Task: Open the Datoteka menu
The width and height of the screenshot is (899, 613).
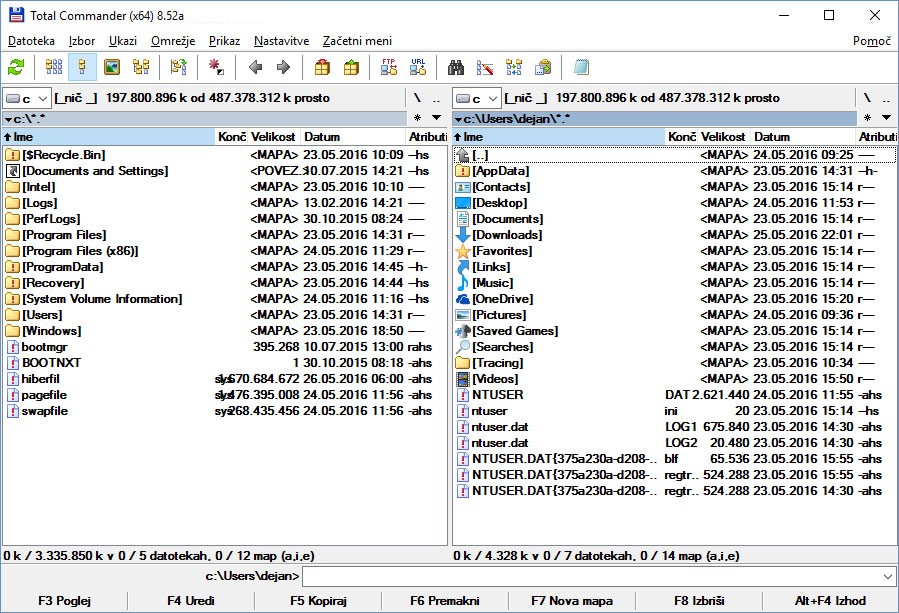Action: (x=31, y=41)
